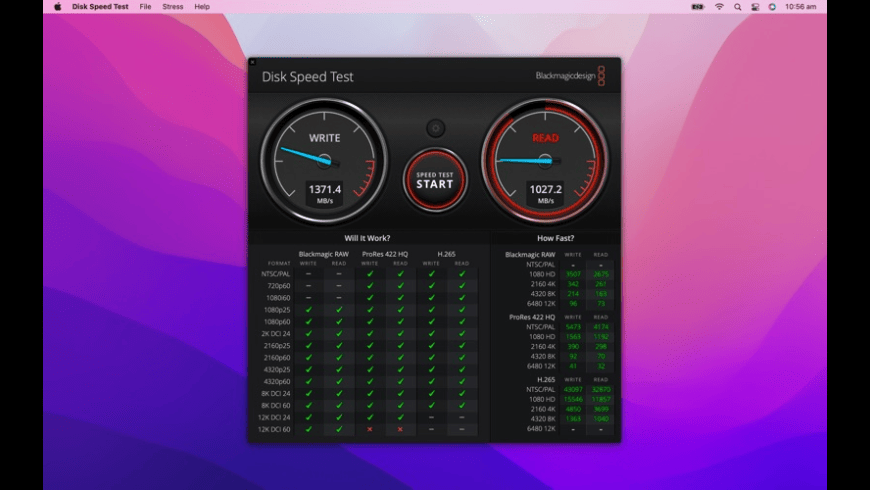Click the 'Blackmagic RAW' column header in Will It Work
Viewport: 870px width, 490px height.
click(x=323, y=254)
